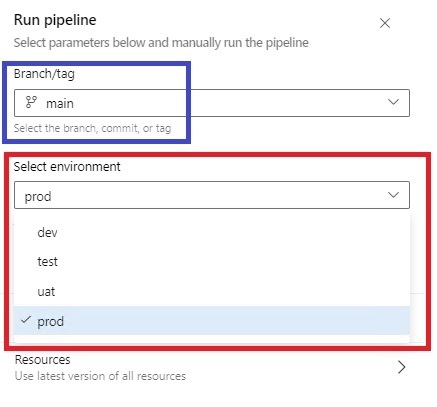437x407 pixels.
Task: Open the Branch/tag field showing main
Action: click(x=212, y=103)
